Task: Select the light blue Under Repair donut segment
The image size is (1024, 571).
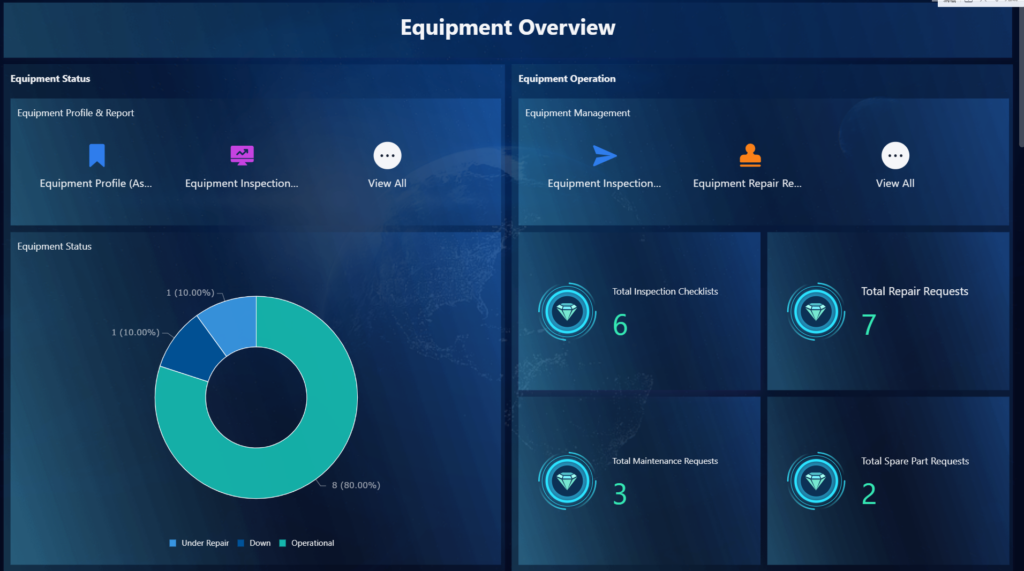Action: click(x=232, y=323)
